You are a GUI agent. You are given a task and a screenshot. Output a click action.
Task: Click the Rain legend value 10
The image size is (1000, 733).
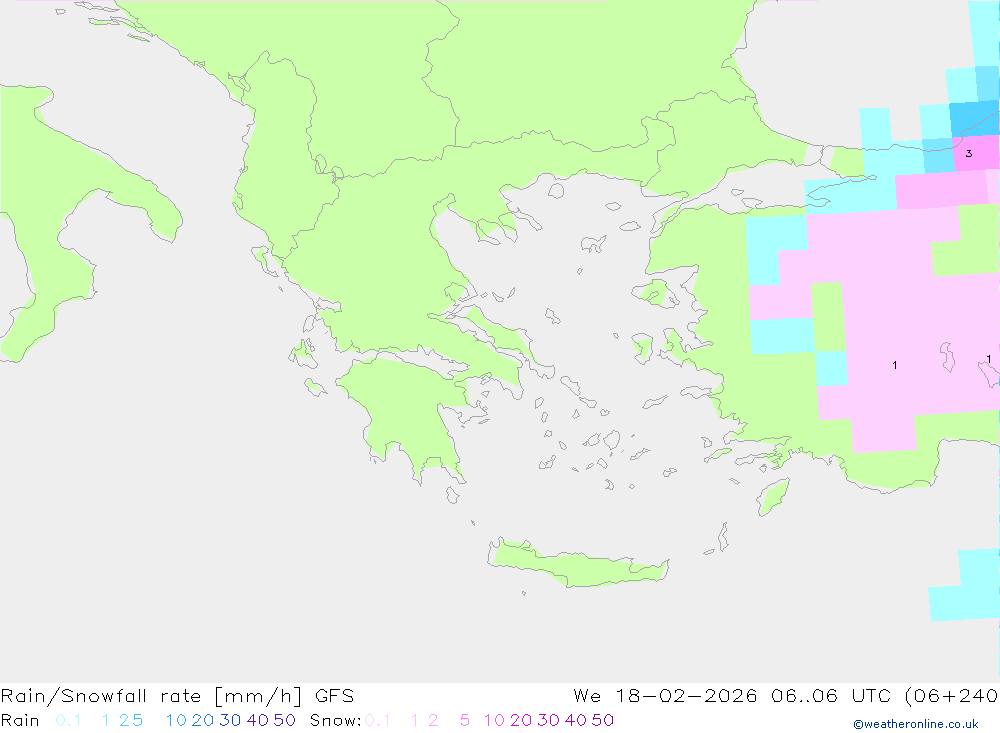[176, 720]
